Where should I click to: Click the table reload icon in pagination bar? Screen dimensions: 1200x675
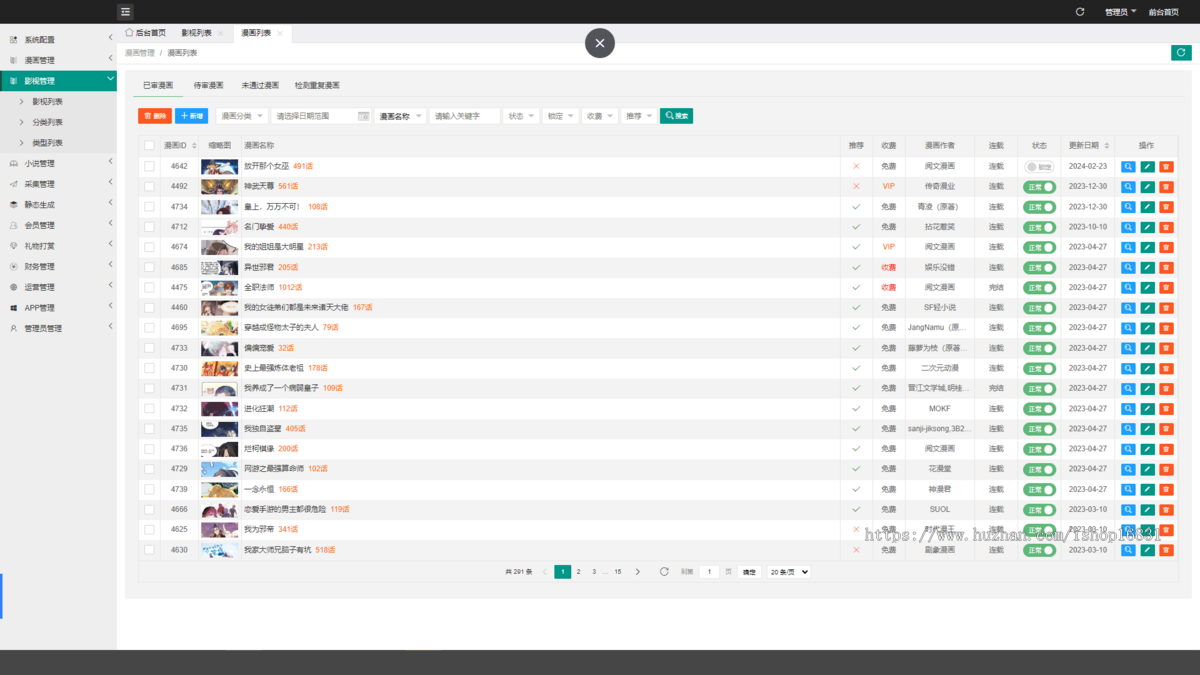point(664,572)
